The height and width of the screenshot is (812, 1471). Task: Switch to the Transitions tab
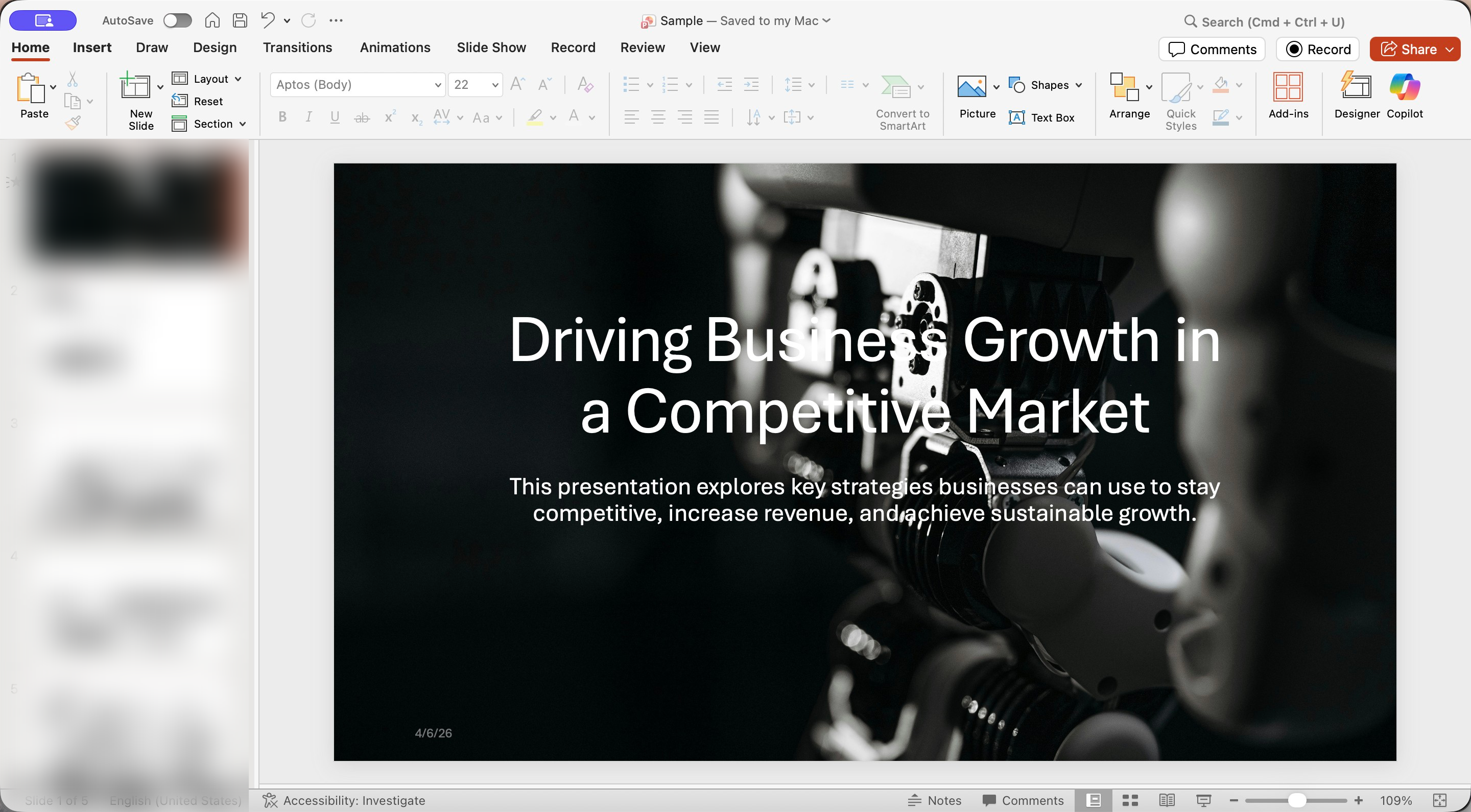tap(297, 47)
